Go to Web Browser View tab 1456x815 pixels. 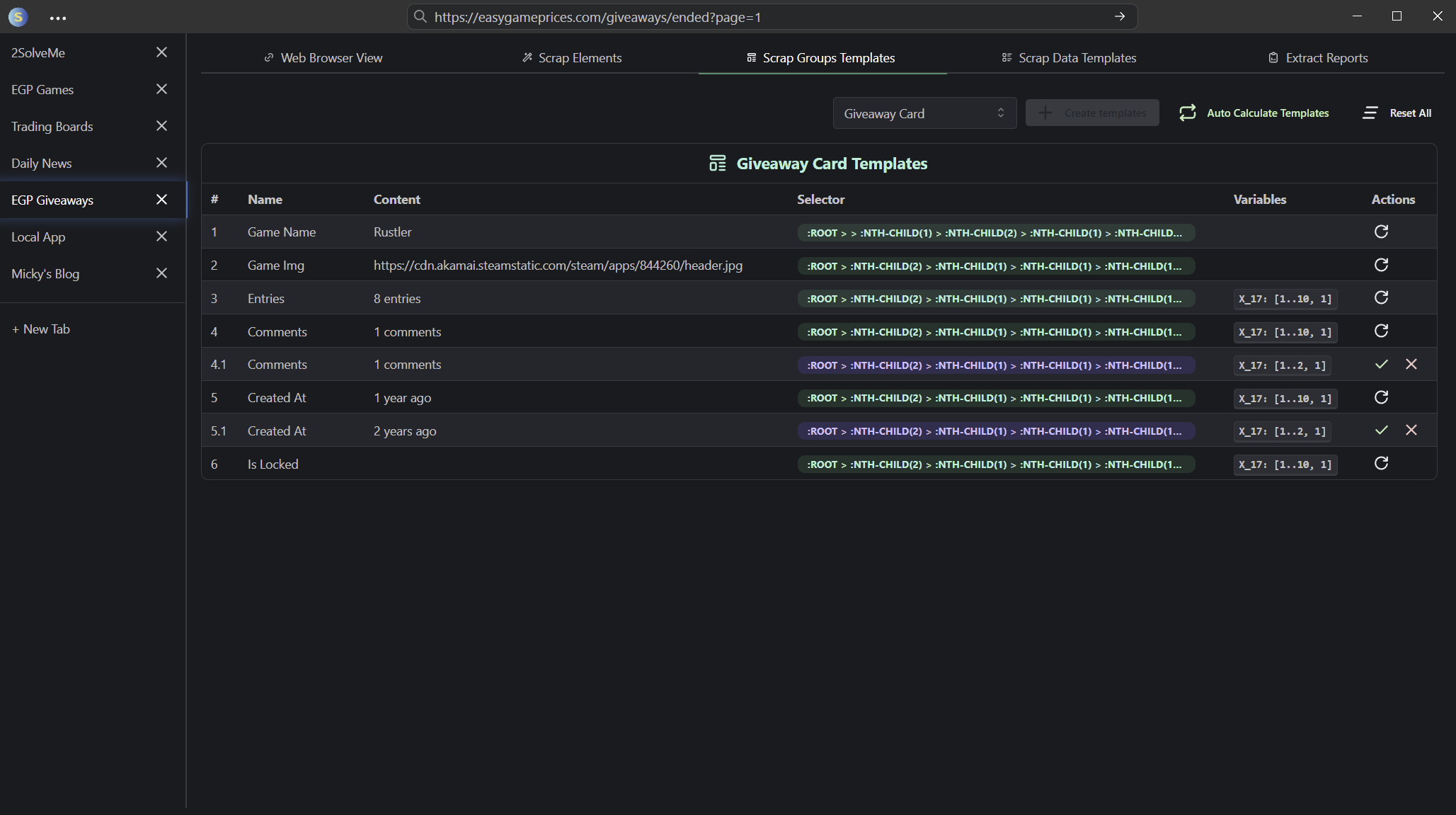[323, 58]
